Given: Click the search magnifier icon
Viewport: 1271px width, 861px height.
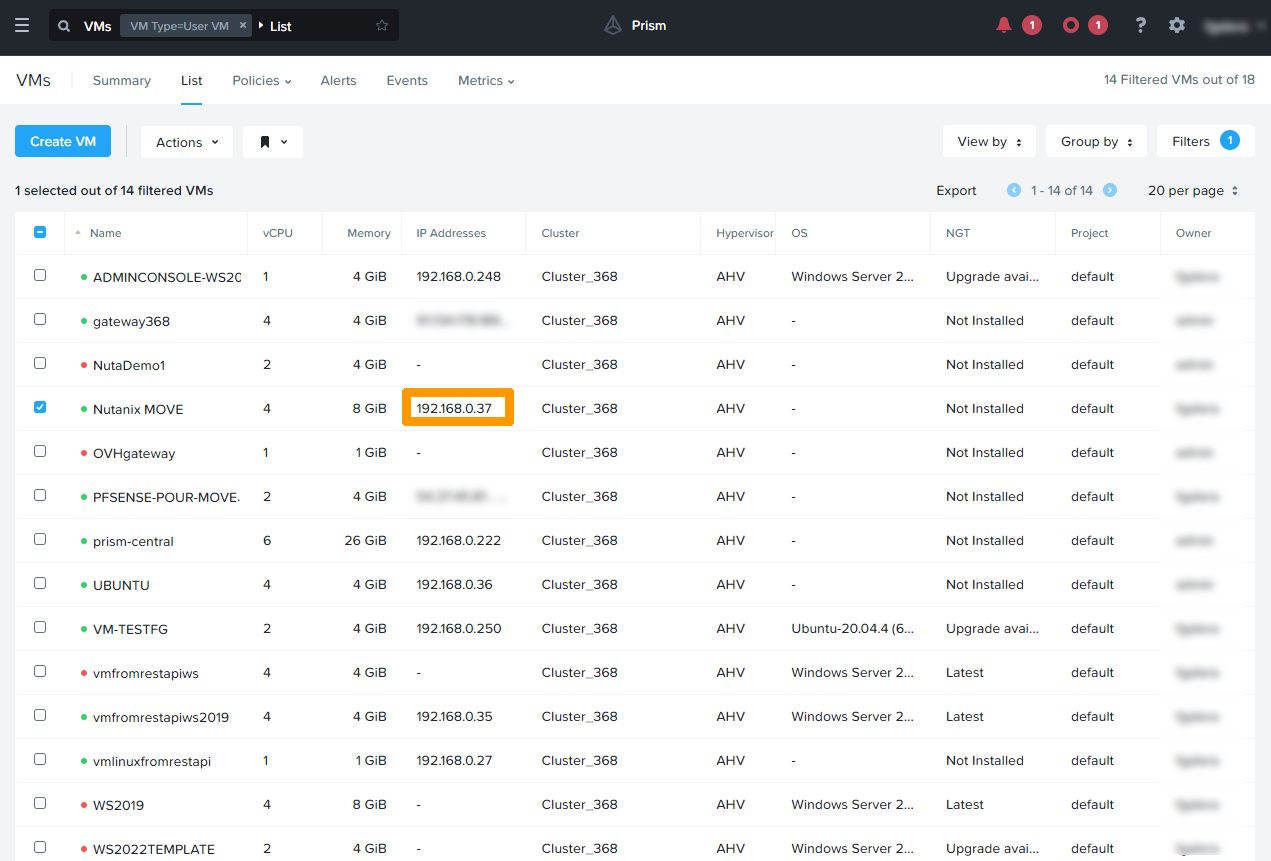Looking at the screenshot, I should [65, 26].
